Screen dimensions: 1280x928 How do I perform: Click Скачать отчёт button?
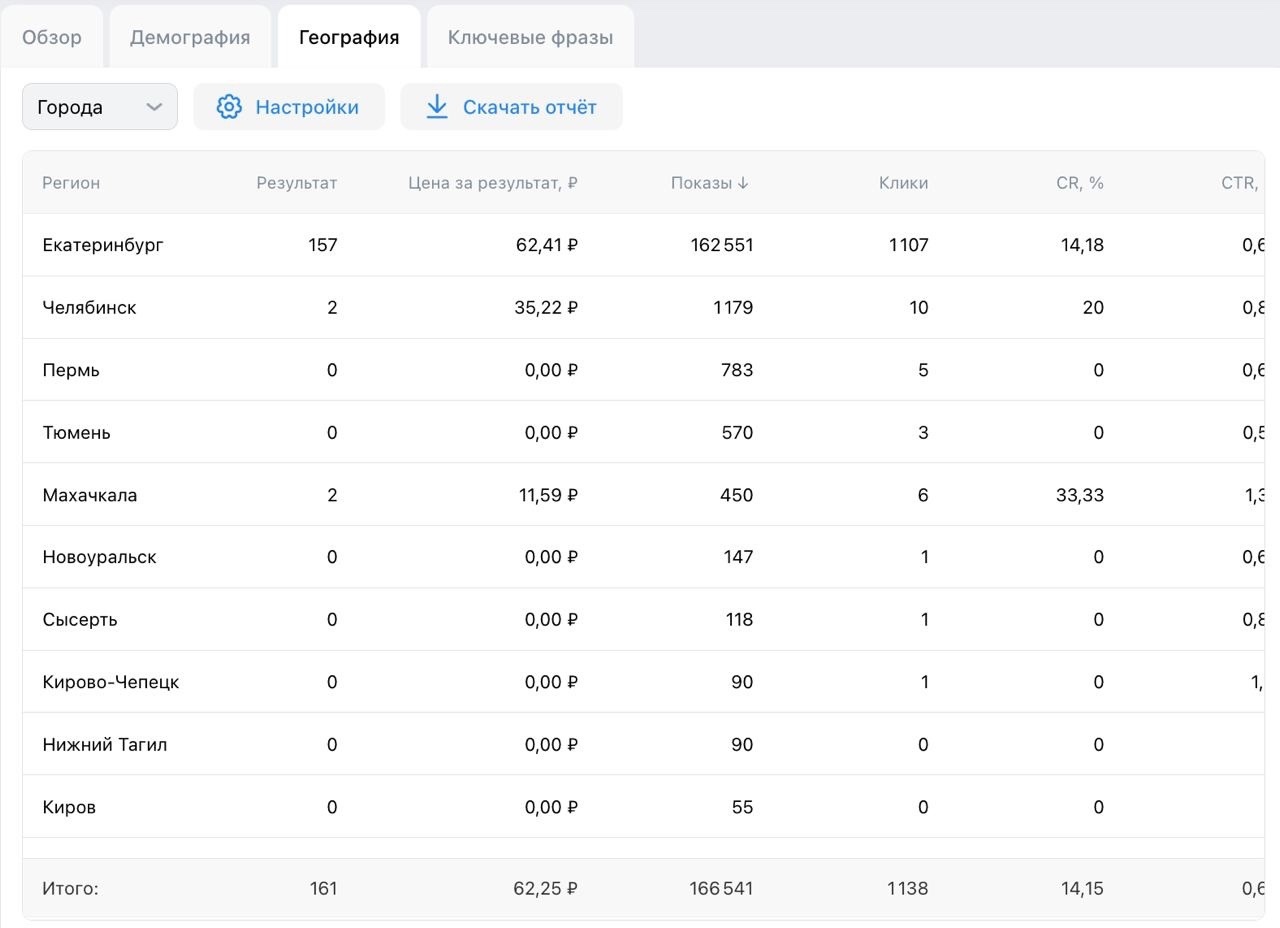pyautogui.click(x=512, y=107)
